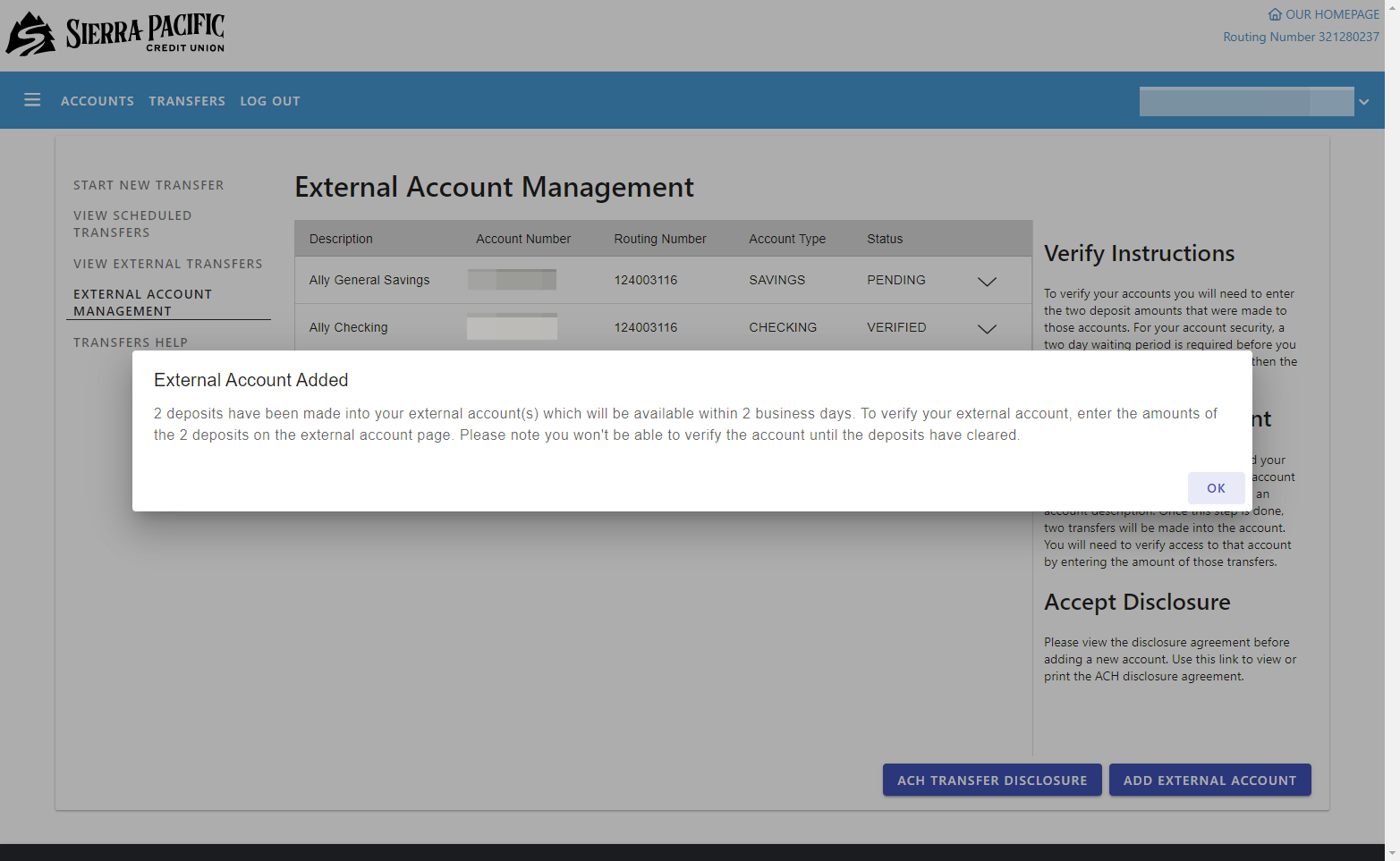Click the VERIFIED status cell
This screenshot has height=861, width=1400.
click(896, 327)
